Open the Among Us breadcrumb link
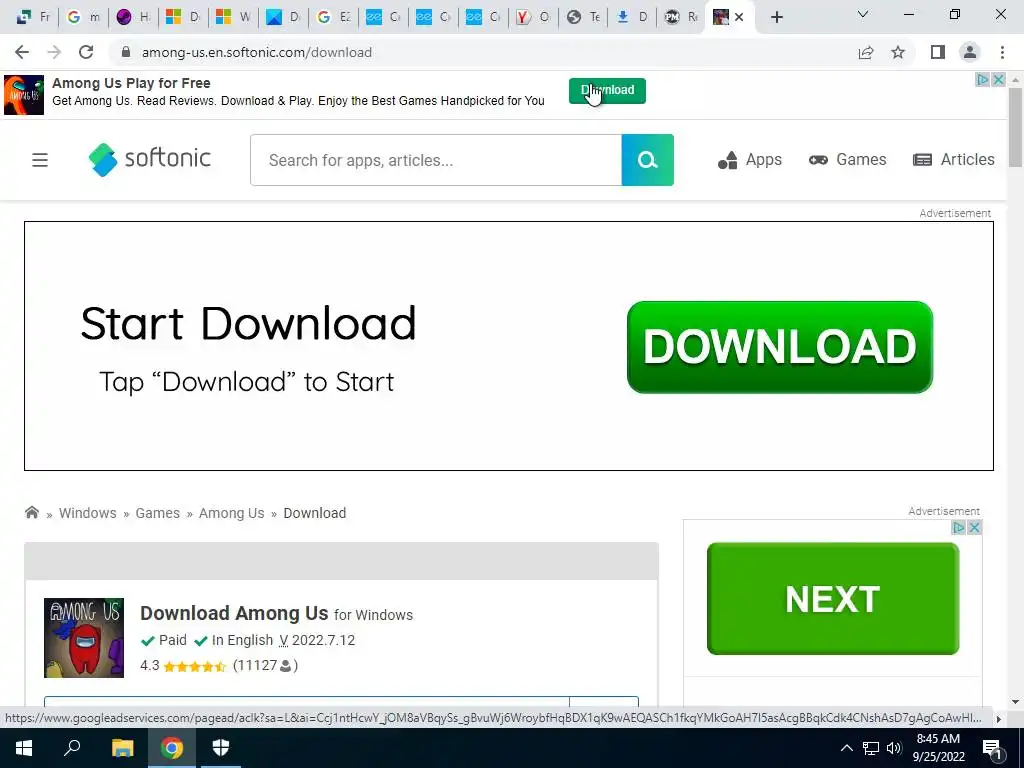 (231, 513)
